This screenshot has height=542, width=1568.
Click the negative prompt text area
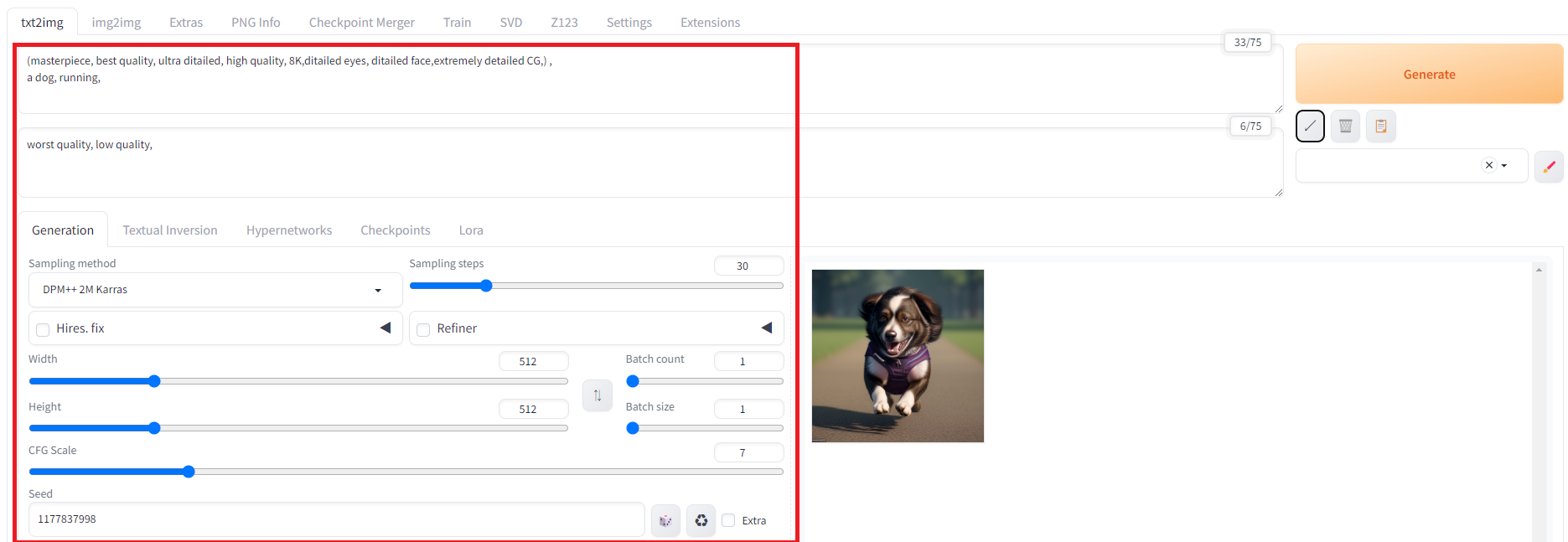coord(650,163)
